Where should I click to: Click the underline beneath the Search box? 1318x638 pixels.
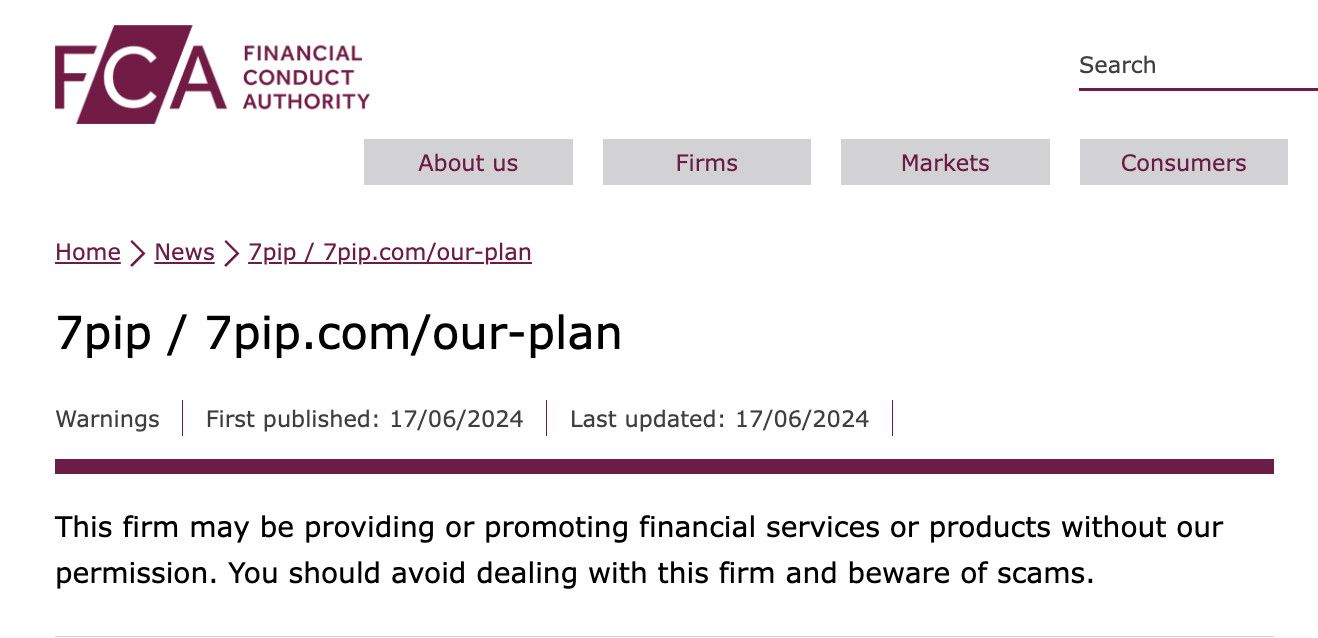pyautogui.click(x=1198, y=89)
